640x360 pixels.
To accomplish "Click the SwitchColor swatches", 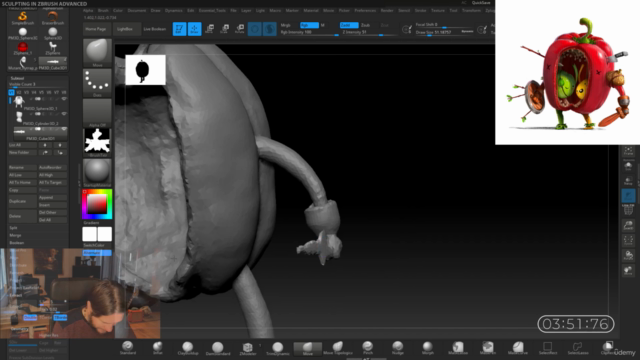I will pyautogui.click(x=97, y=234).
